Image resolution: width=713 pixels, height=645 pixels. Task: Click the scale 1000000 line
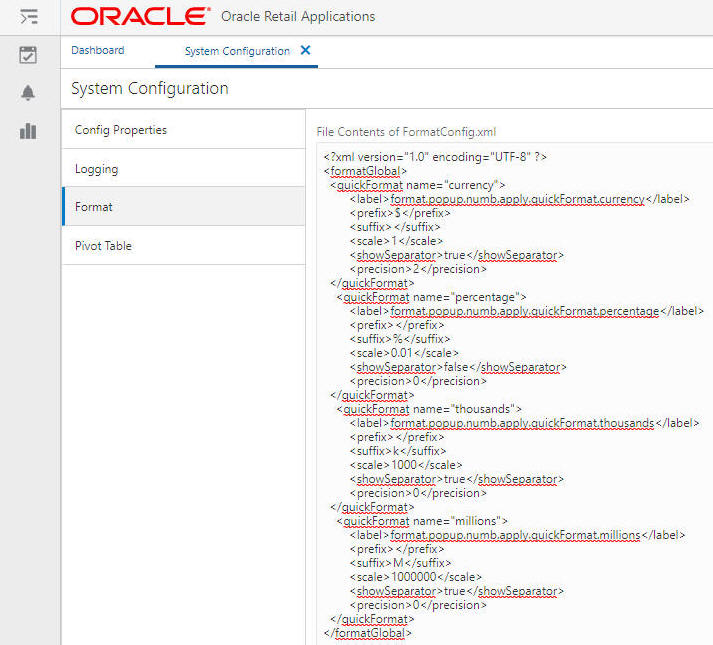[x=416, y=577]
